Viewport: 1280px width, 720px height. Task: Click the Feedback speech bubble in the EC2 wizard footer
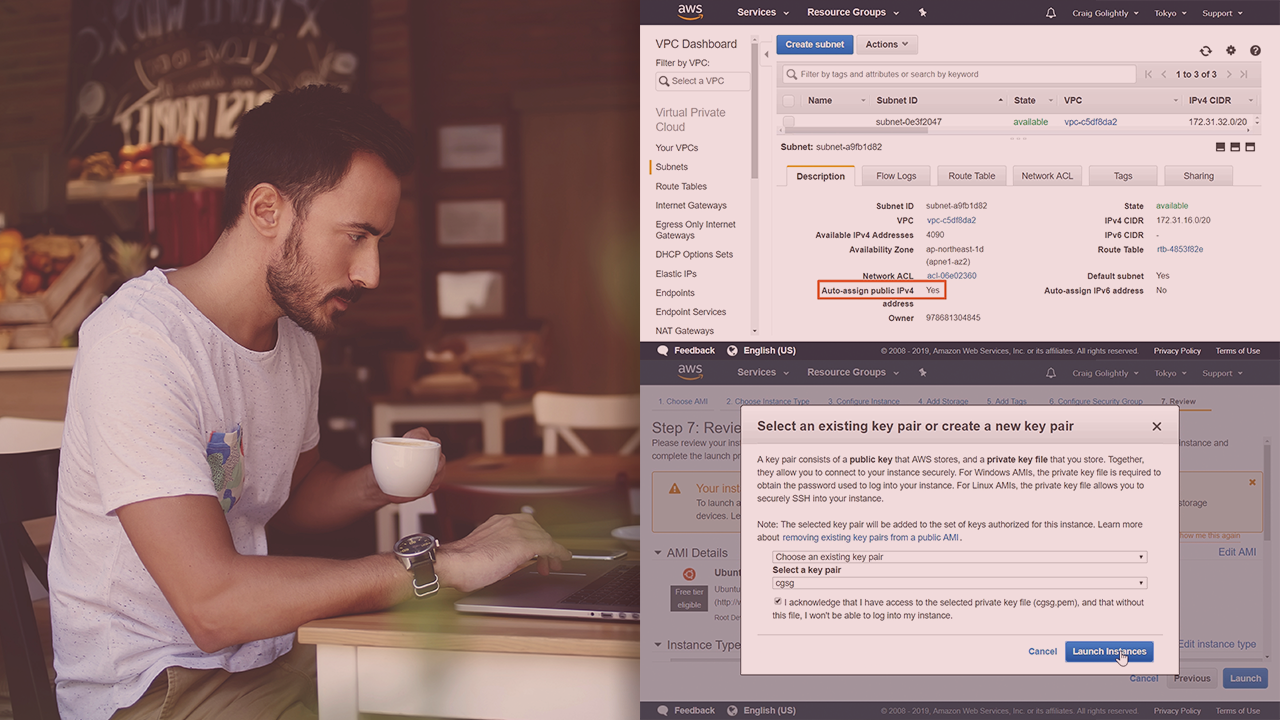pyautogui.click(x=662, y=711)
